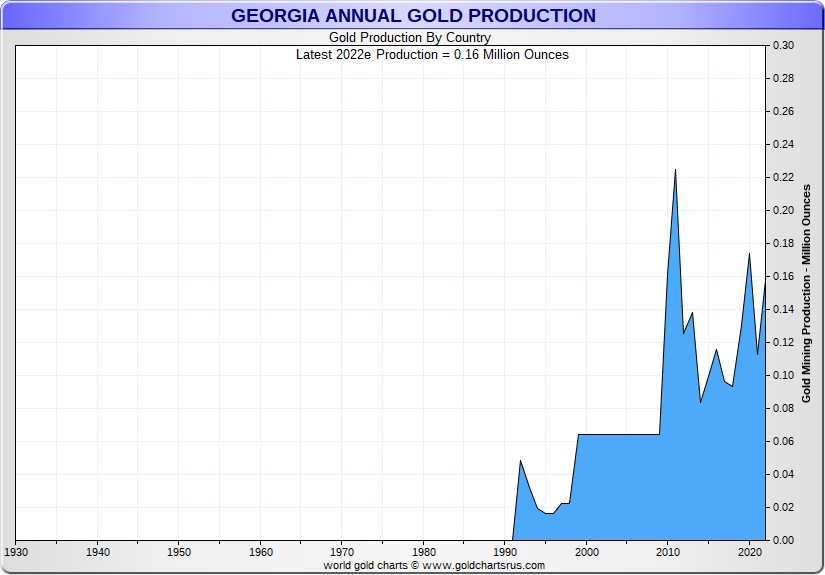
Task: Click the axis title 'Gold Mining Production - Million Ounces'
Action: [806, 294]
